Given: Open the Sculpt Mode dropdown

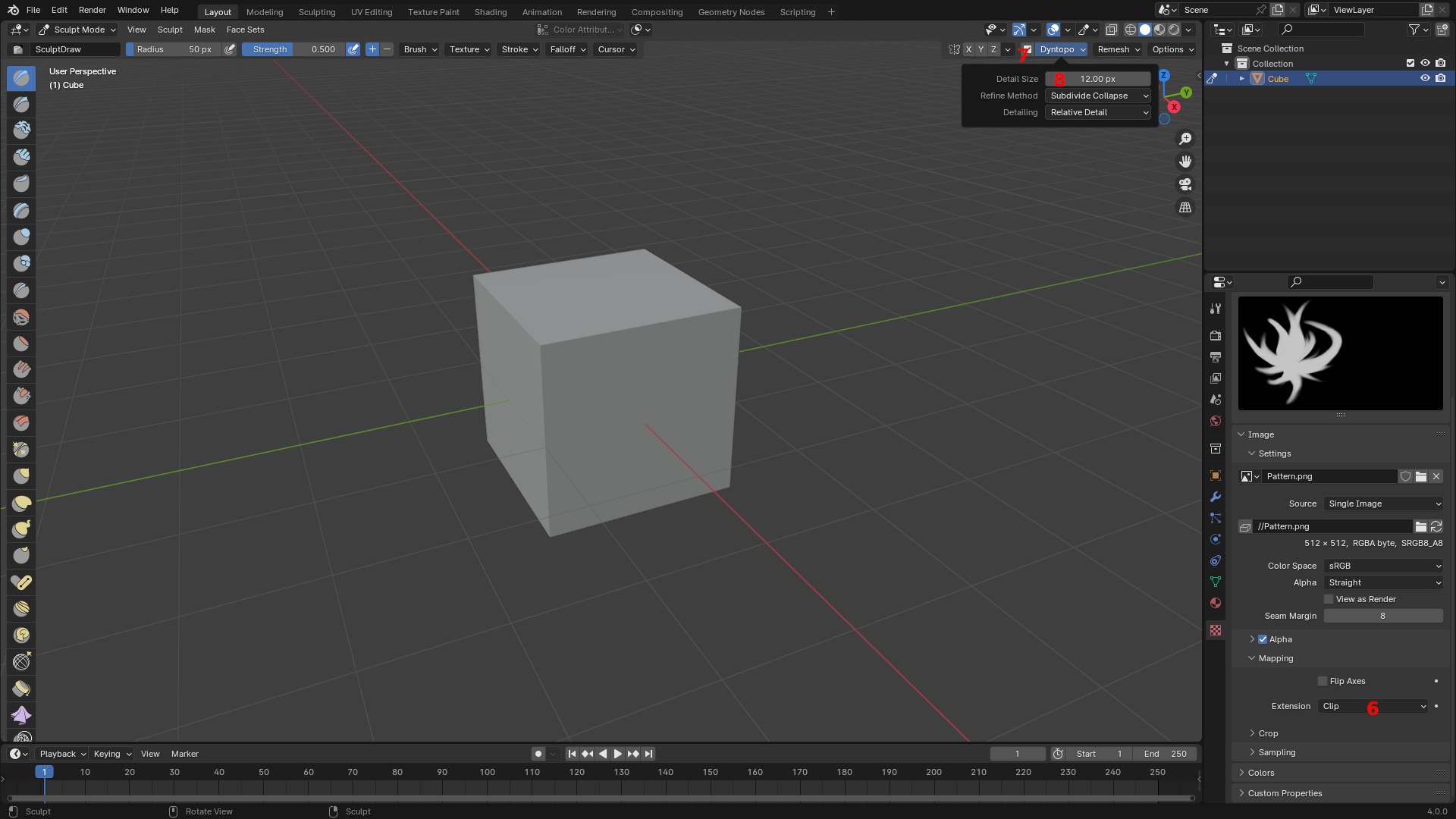Looking at the screenshot, I should 77,30.
